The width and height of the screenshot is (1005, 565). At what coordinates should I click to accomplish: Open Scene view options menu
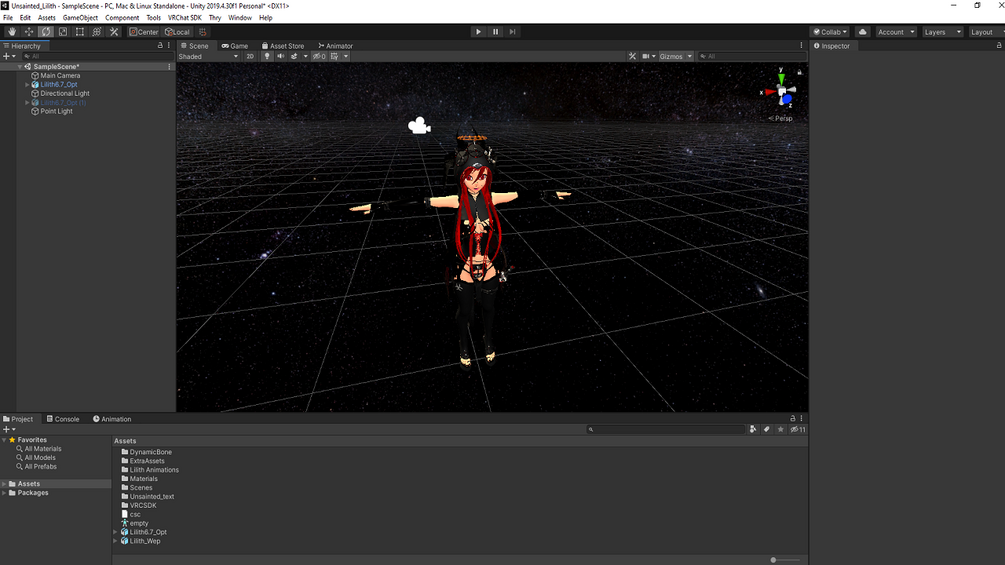pyautogui.click(x=801, y=45)
